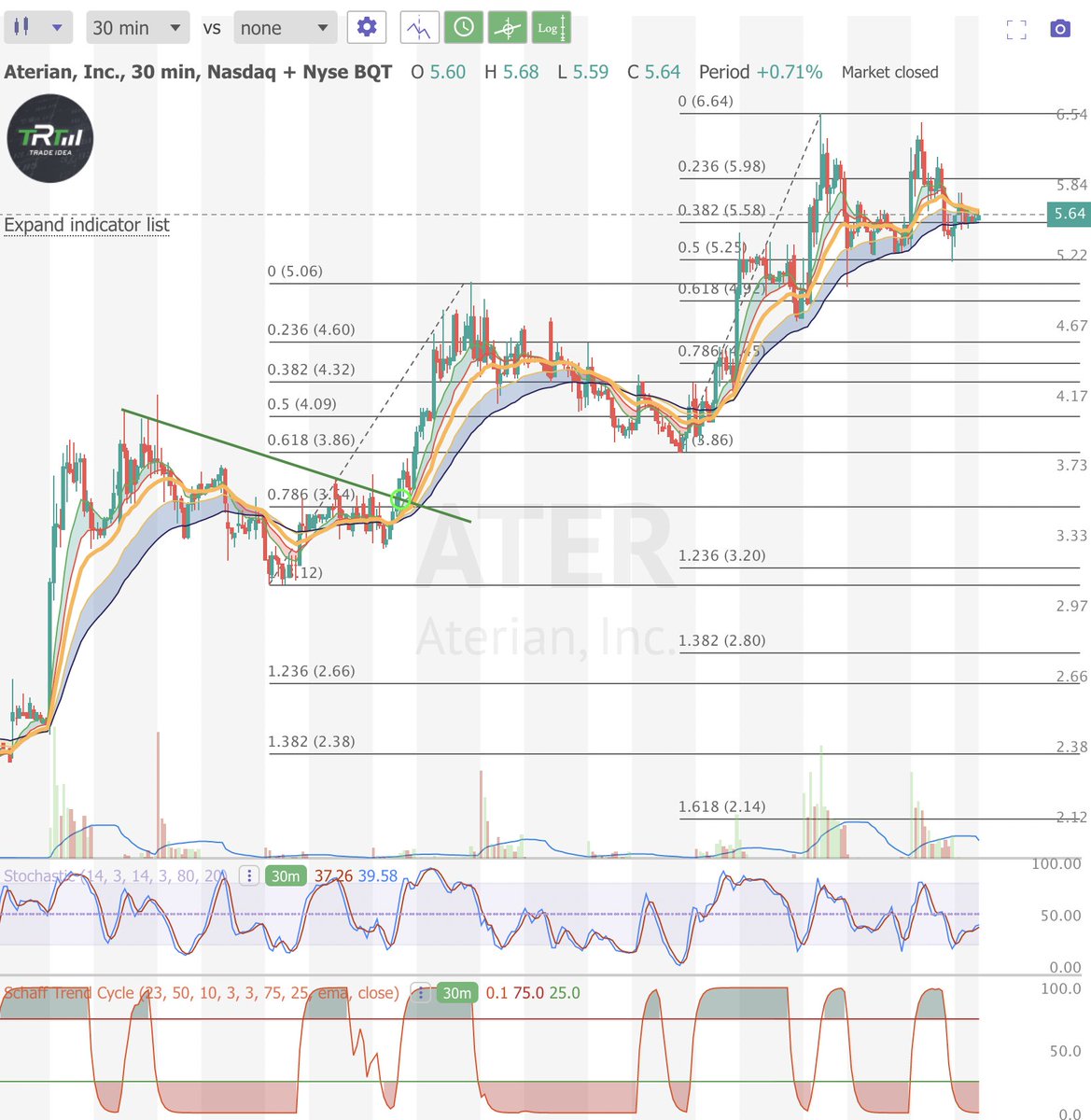Click the '0 (6.64)' Fibonacci label
The height and width of the screenshot is (1120, 1091).
[706, 101]
